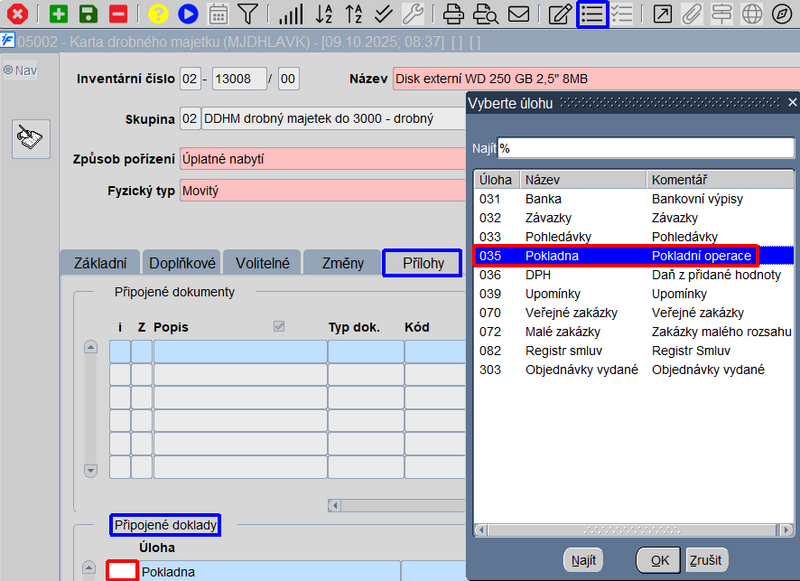Switch to the Volitelné tab

point(262,263)
